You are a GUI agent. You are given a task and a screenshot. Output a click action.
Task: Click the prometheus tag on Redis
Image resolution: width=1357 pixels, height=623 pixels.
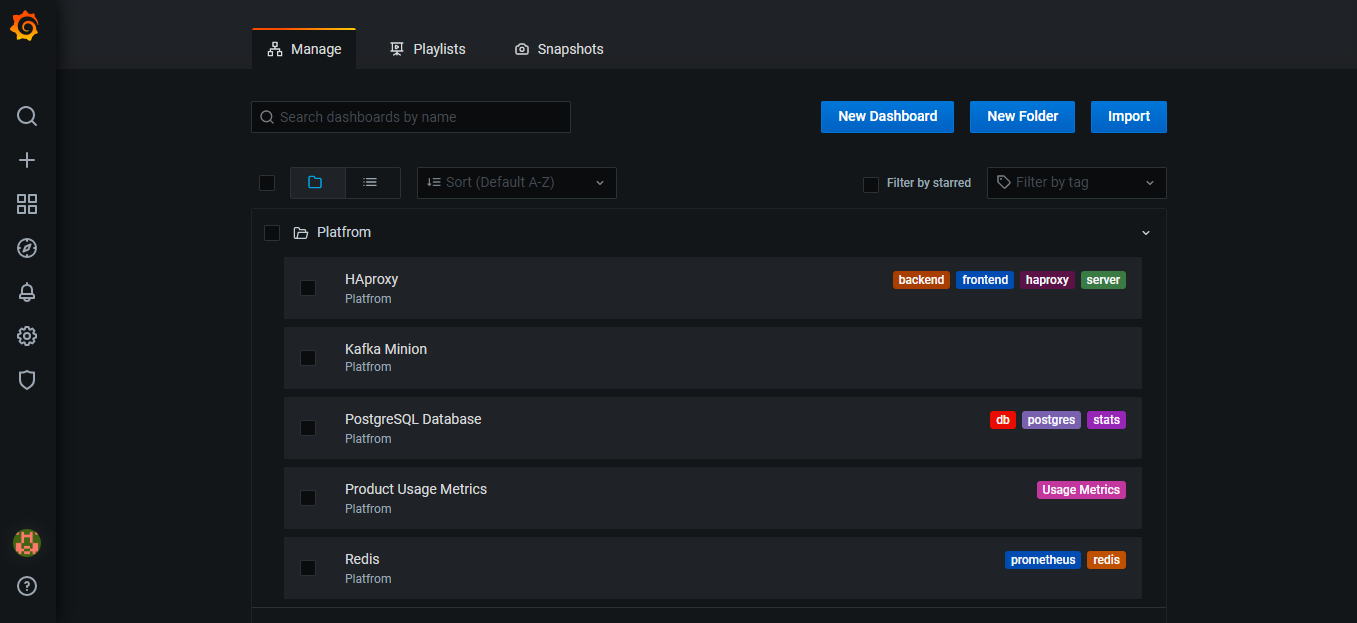point(1043,560)
